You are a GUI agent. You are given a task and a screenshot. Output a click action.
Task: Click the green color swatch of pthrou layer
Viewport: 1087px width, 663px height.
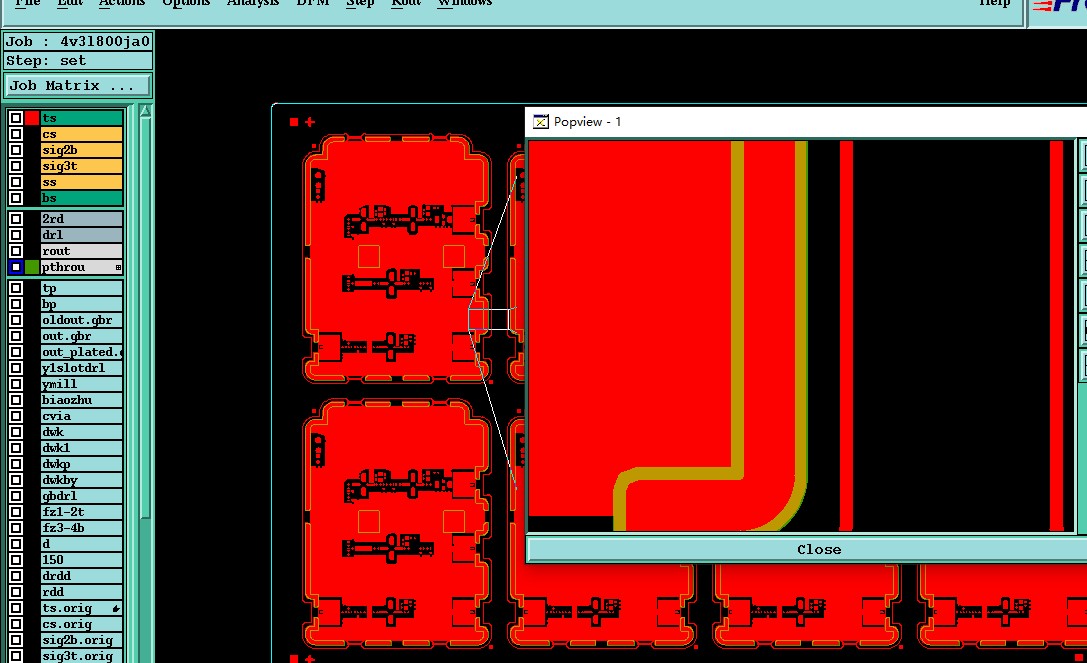[x=32, y=266]
